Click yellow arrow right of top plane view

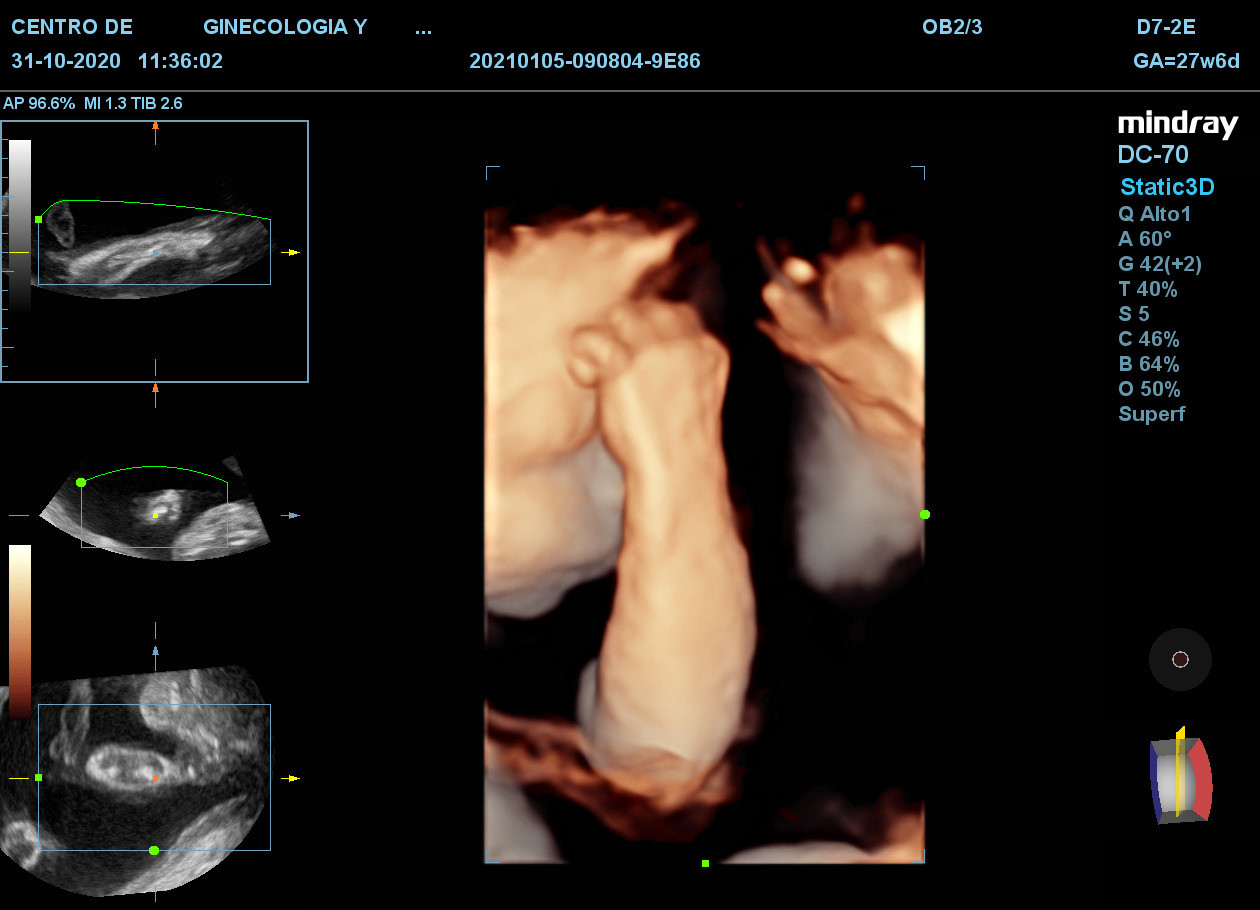(x=290, y=252)
